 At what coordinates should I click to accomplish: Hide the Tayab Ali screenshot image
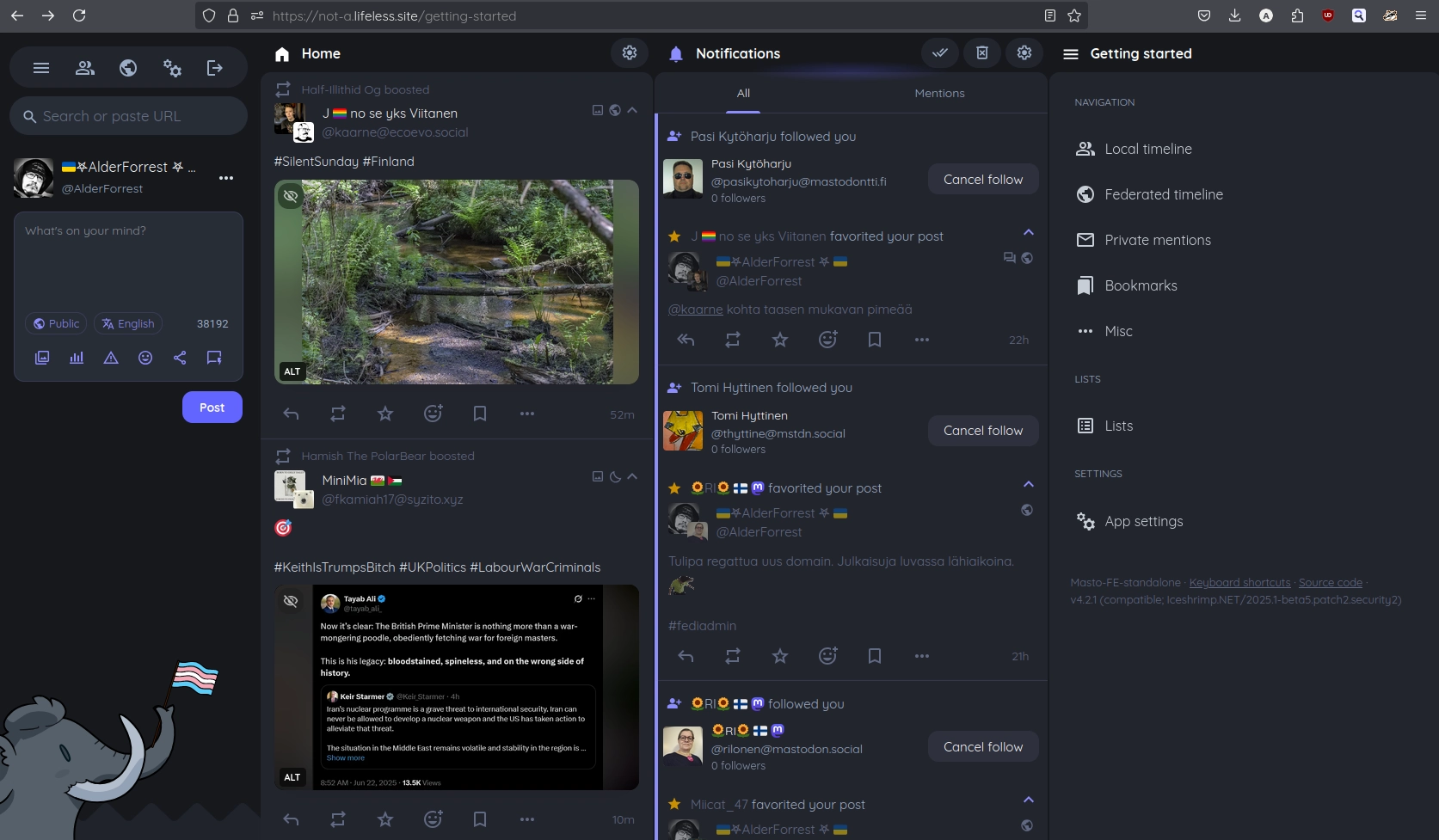tap(291, 601)
